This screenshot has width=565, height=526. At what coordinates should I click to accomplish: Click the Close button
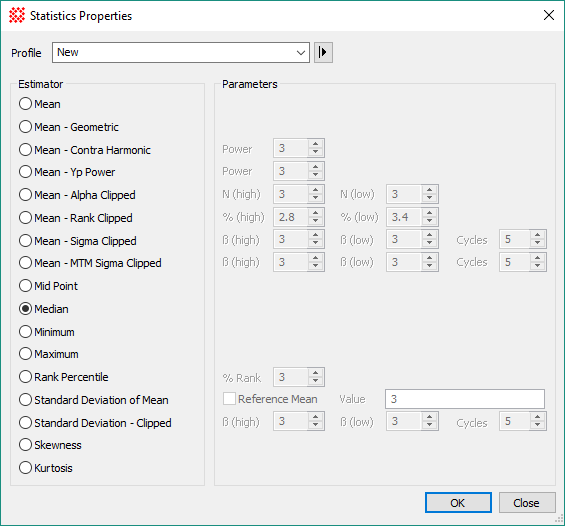[x=527, y=503]
